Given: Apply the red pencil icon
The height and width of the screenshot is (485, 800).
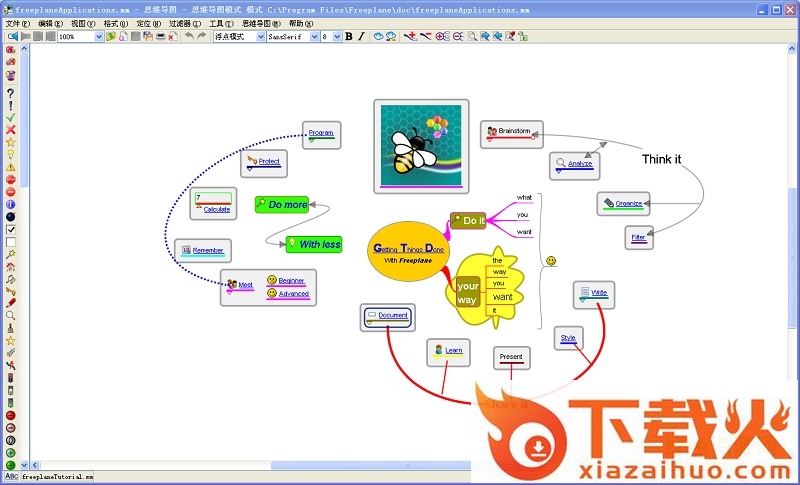Looking at the screenshot, I should pos(10,303).
